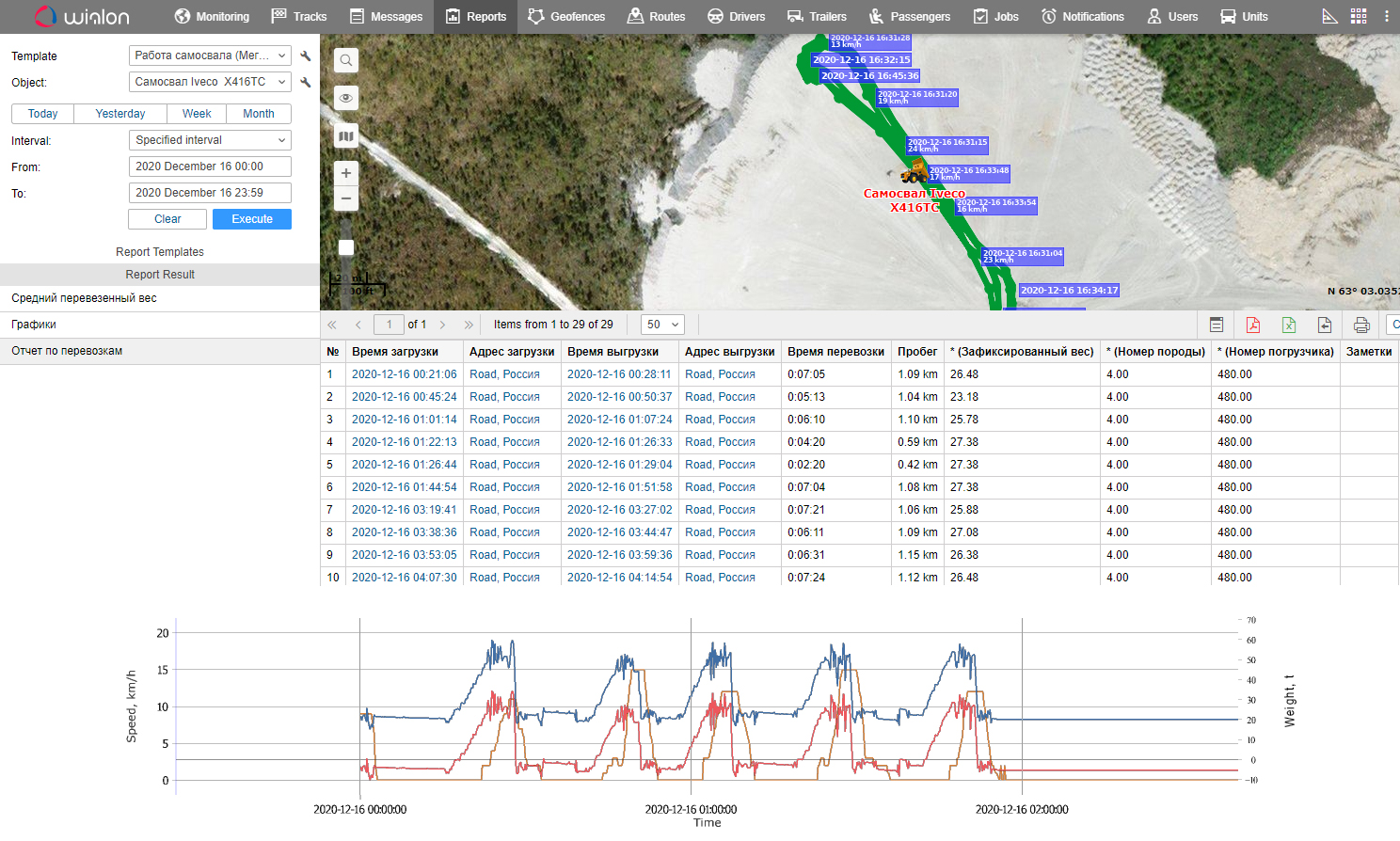Viewport: 1400px width, 841px height.
Task: Select the Today interval option
Action: pos(42,114)
